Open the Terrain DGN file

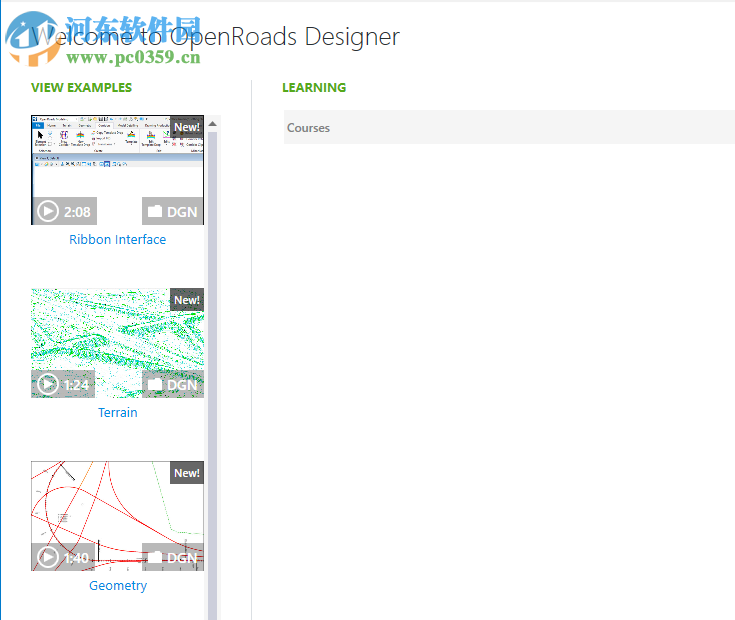coord(172,384)
